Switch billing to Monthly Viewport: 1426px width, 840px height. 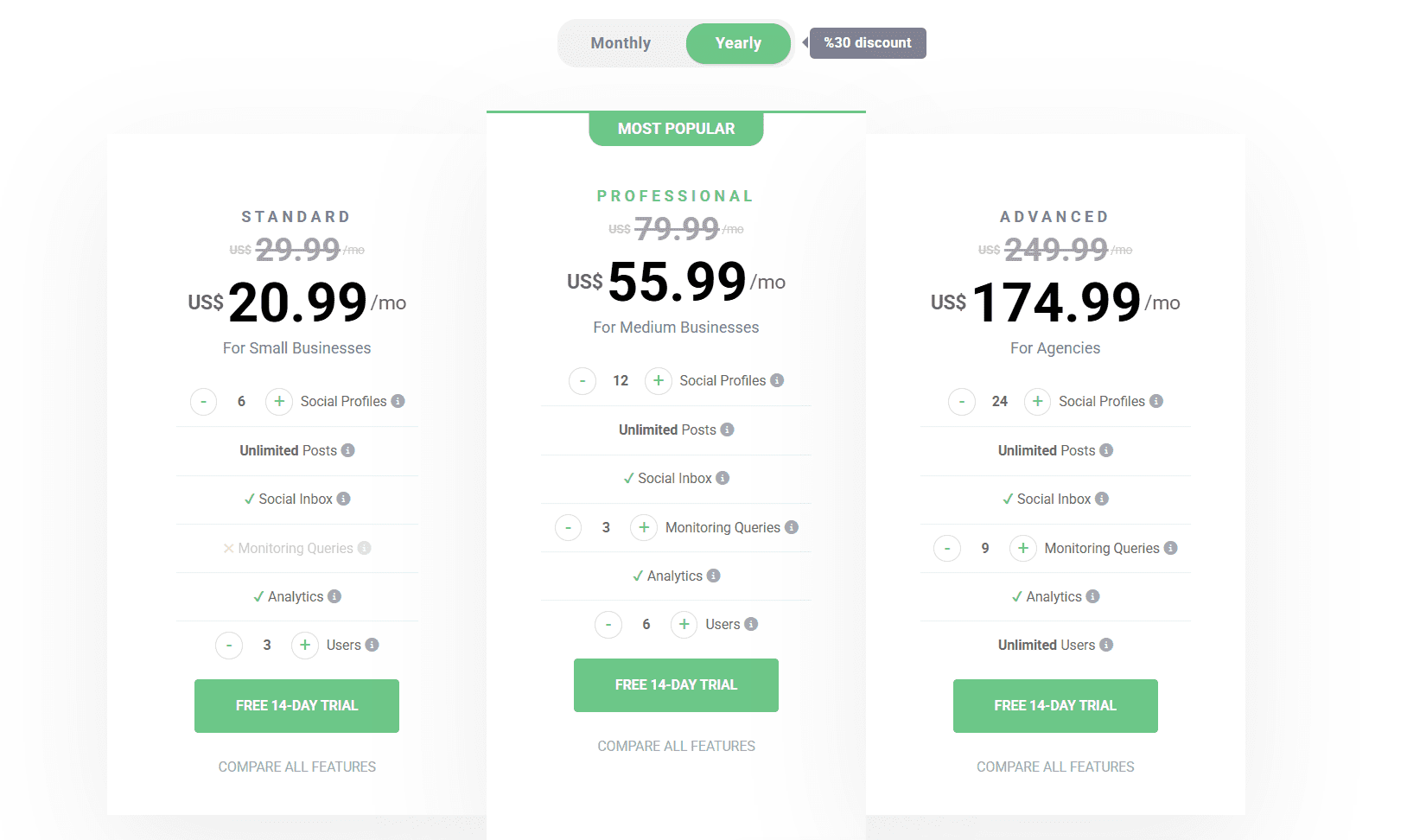(620, 42)
